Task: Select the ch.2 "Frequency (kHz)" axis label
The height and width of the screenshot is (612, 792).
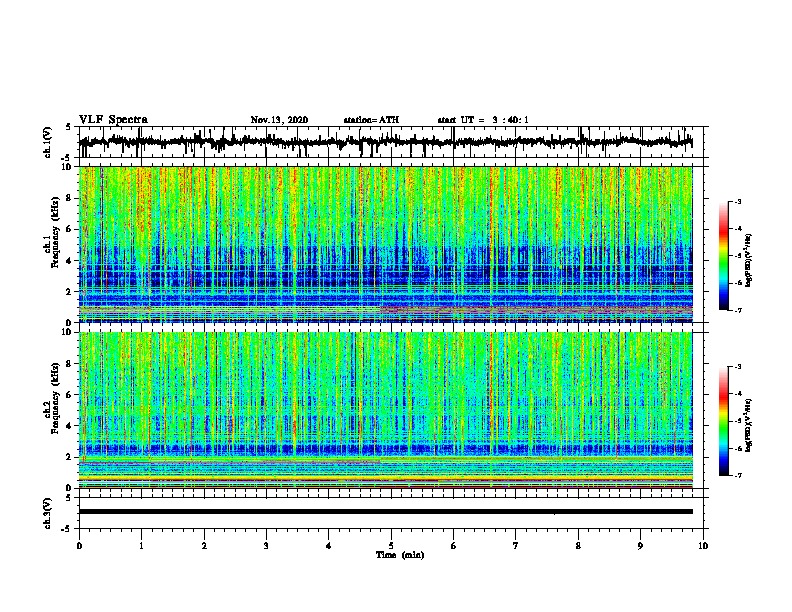Action: point(55,398)
